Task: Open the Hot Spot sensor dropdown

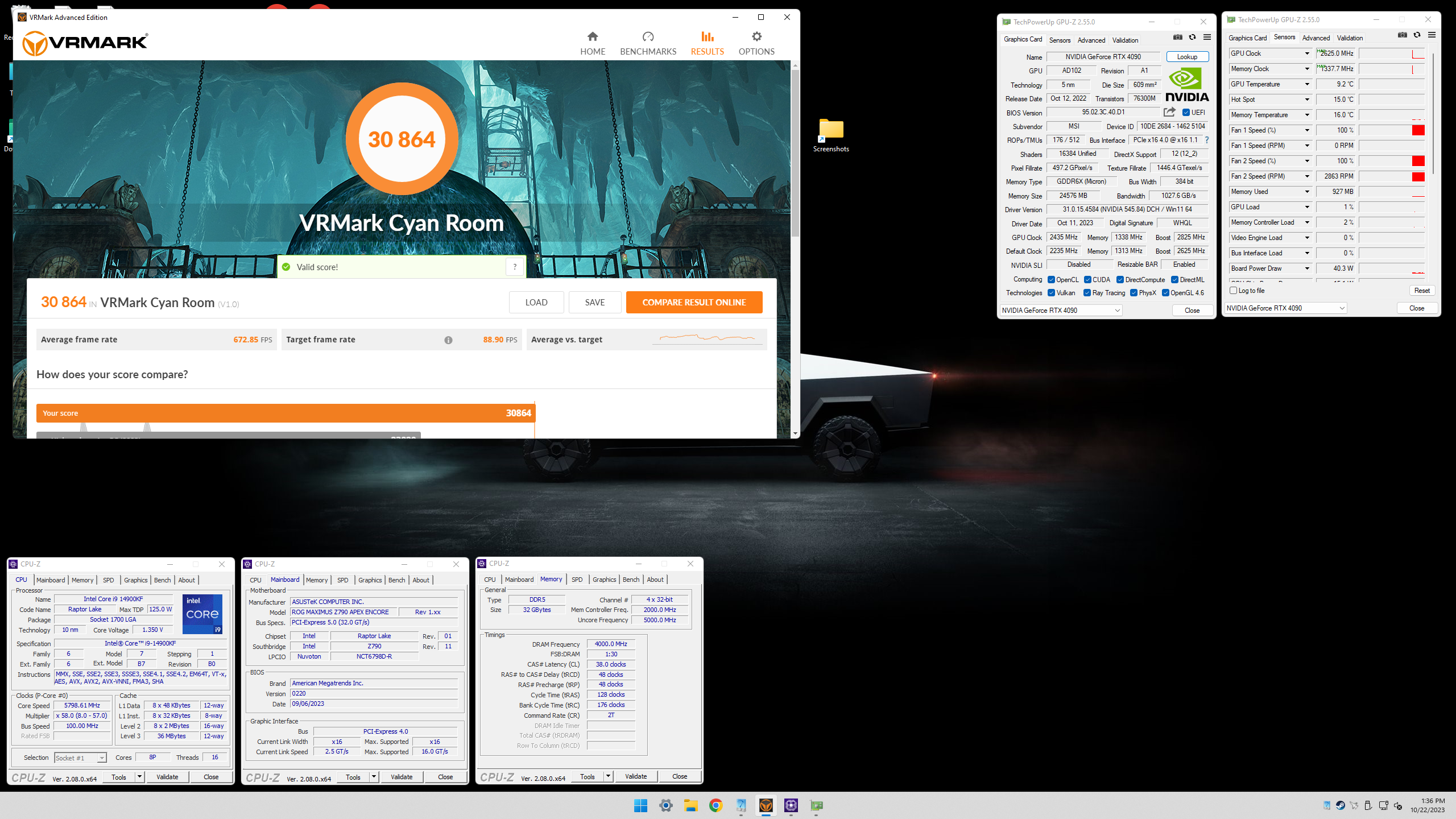Action: (x=1306, y=100)
